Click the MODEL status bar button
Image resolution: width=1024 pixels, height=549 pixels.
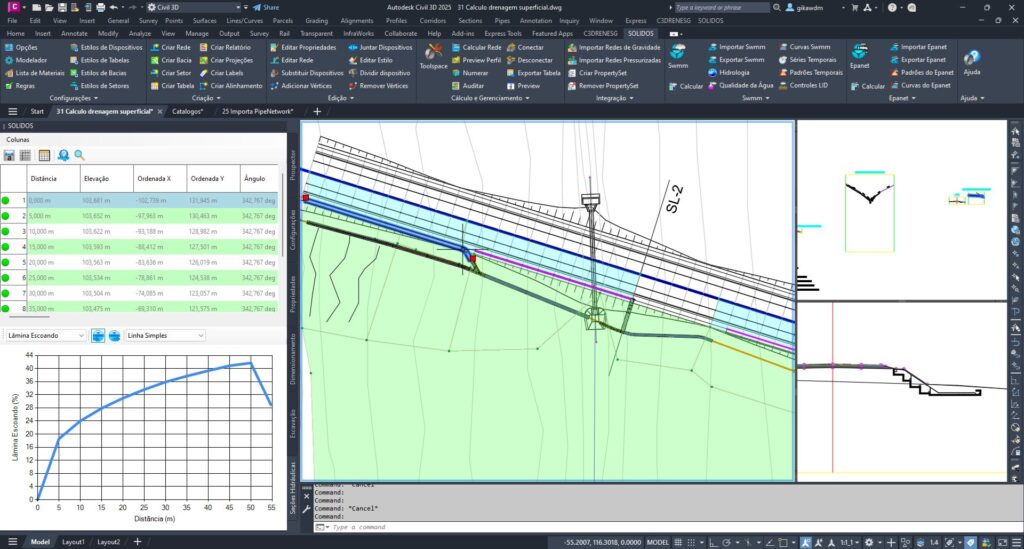pos(657,542)
